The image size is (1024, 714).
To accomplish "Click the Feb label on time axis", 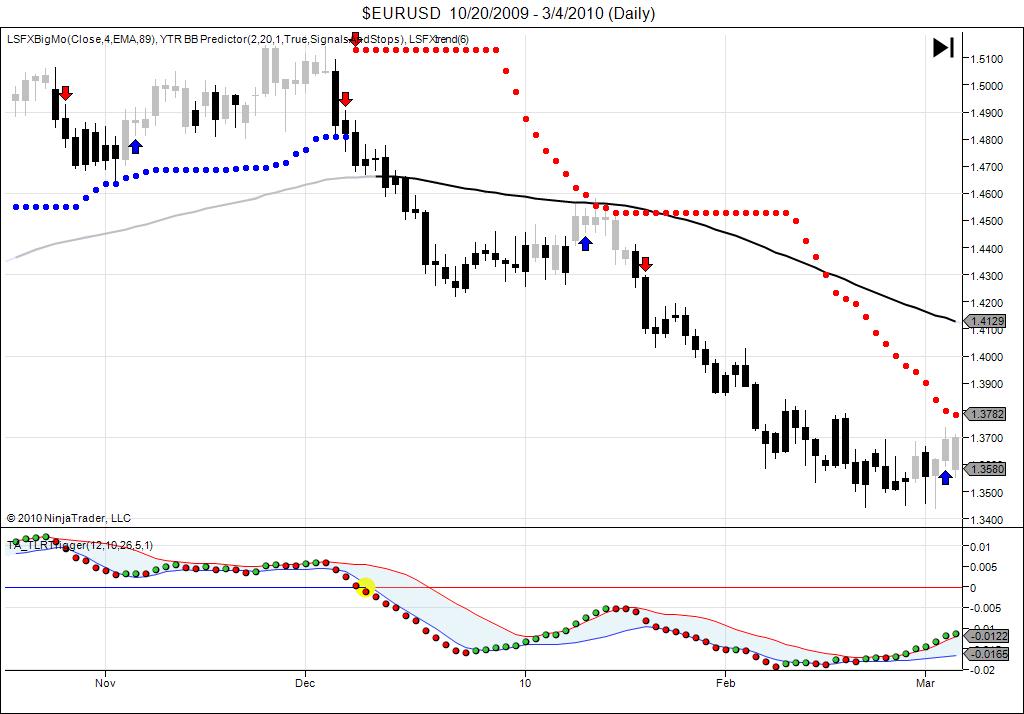I will (x=726, y=683).
